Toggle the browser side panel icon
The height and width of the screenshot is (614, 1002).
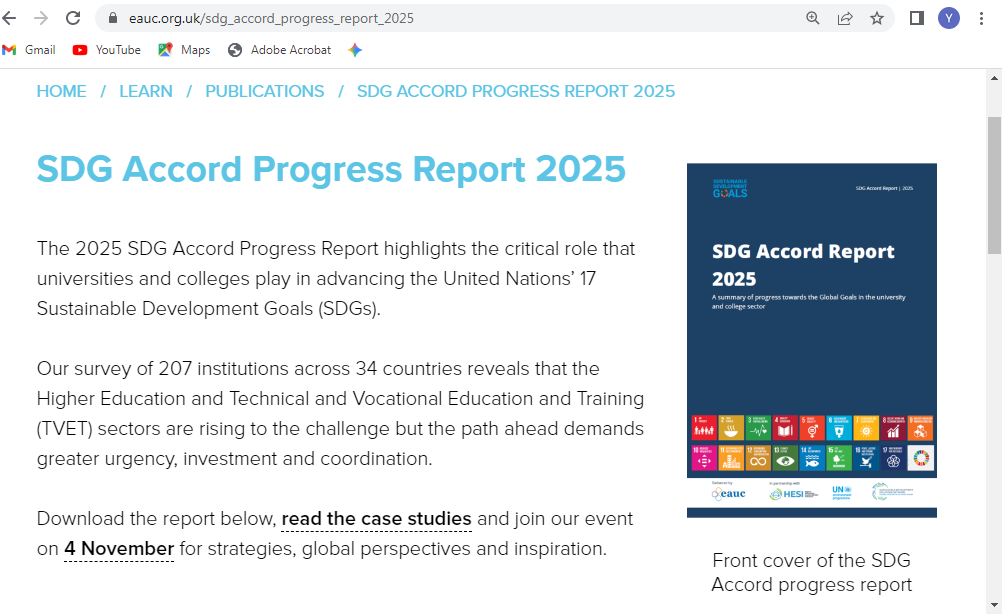pyautogui.click(x=917, y=18)
